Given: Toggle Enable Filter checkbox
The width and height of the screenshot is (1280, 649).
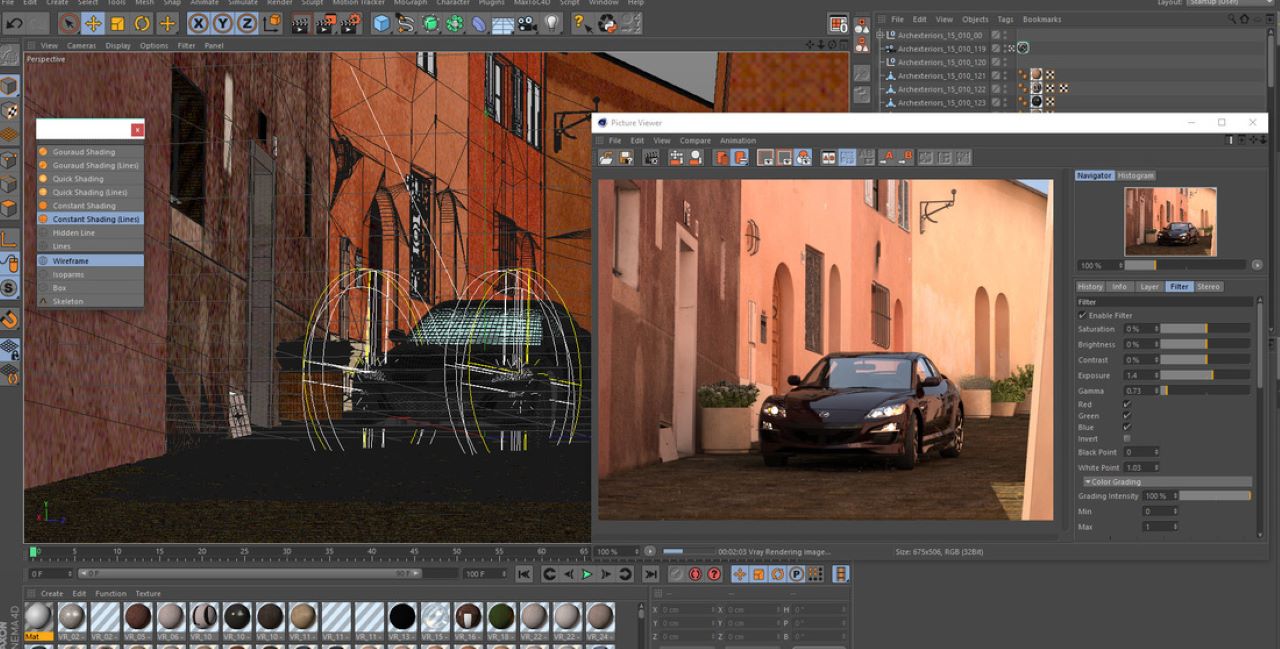Looking at the screenshot, I should [x=1082, y=315].
